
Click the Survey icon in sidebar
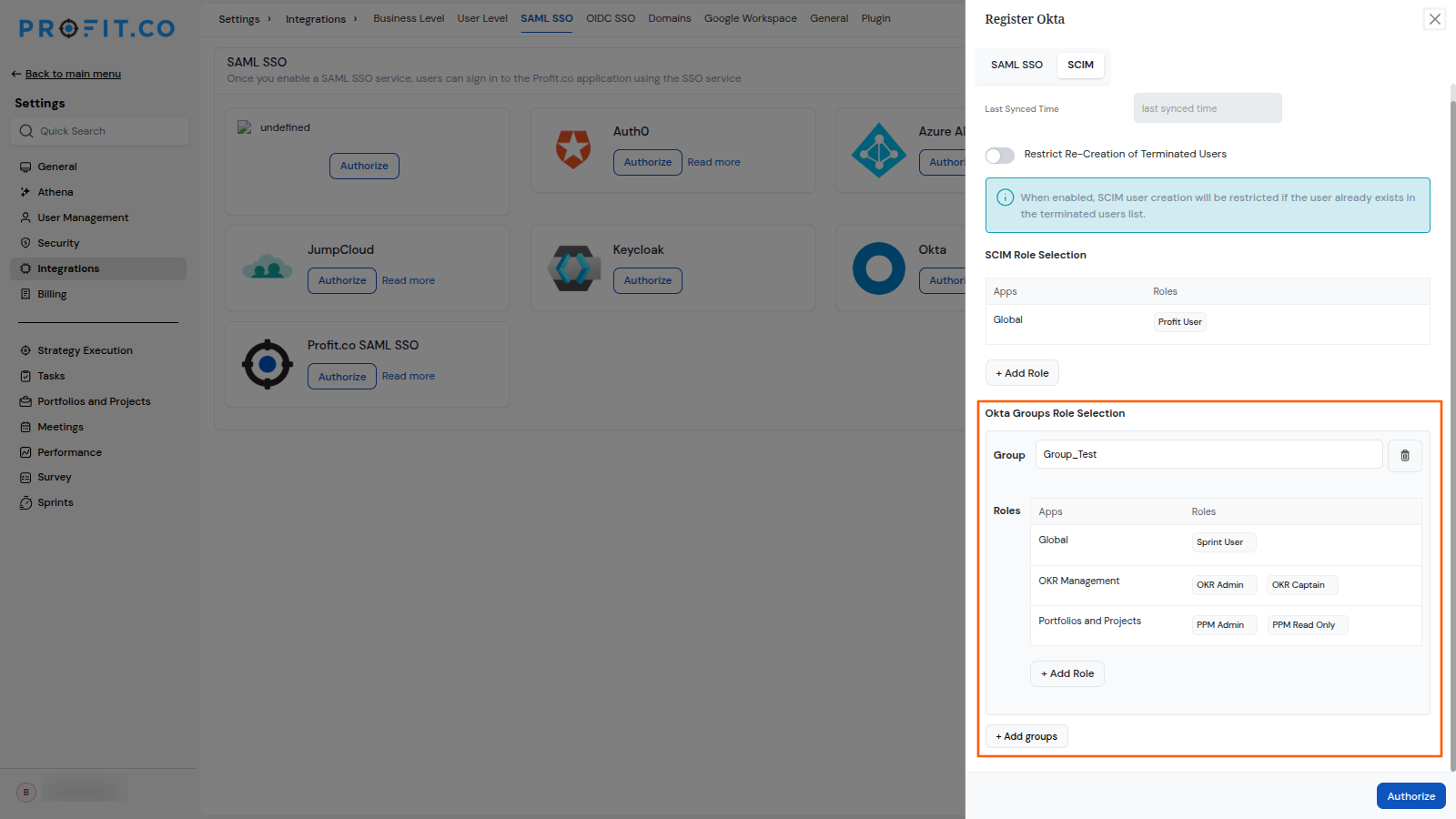click(25, 478)
